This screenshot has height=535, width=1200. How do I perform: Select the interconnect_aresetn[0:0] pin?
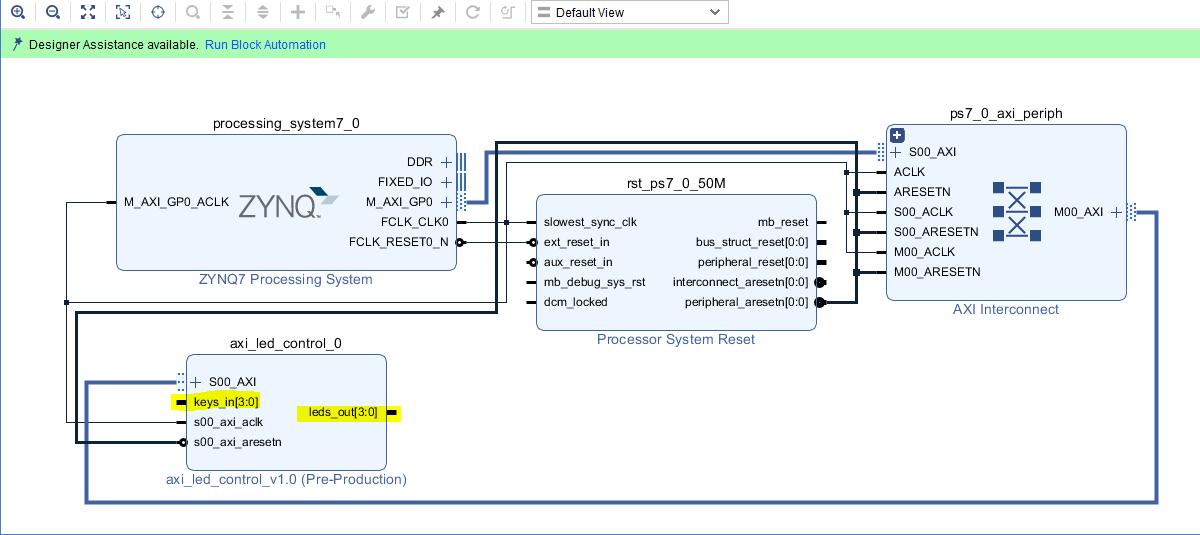click(740, 282)
